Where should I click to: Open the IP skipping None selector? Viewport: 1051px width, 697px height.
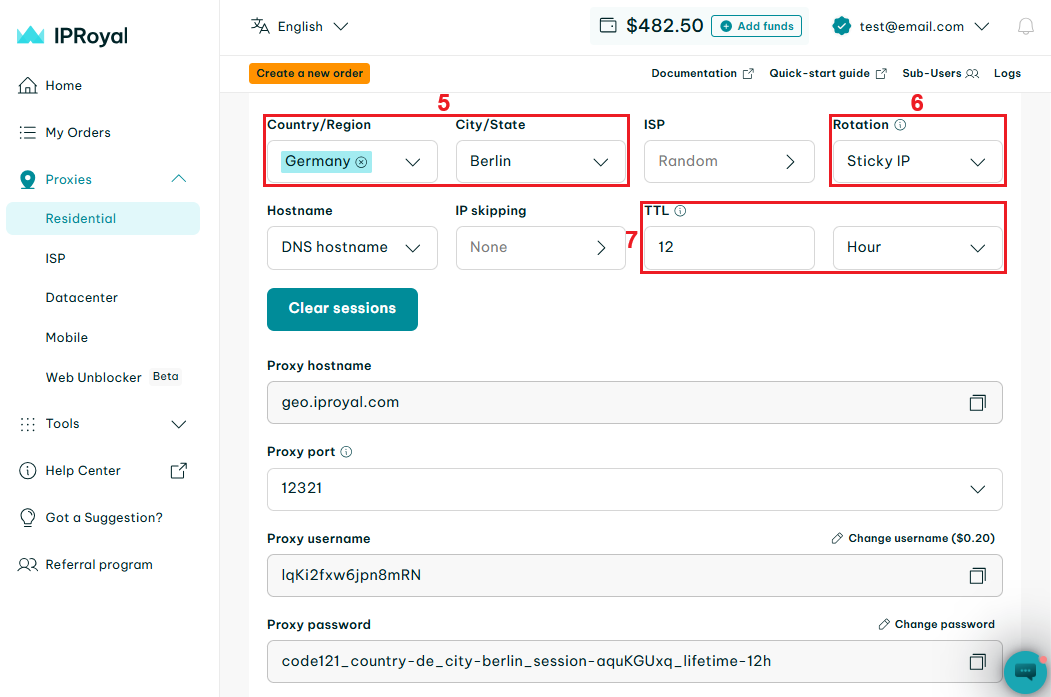[540, 247]
